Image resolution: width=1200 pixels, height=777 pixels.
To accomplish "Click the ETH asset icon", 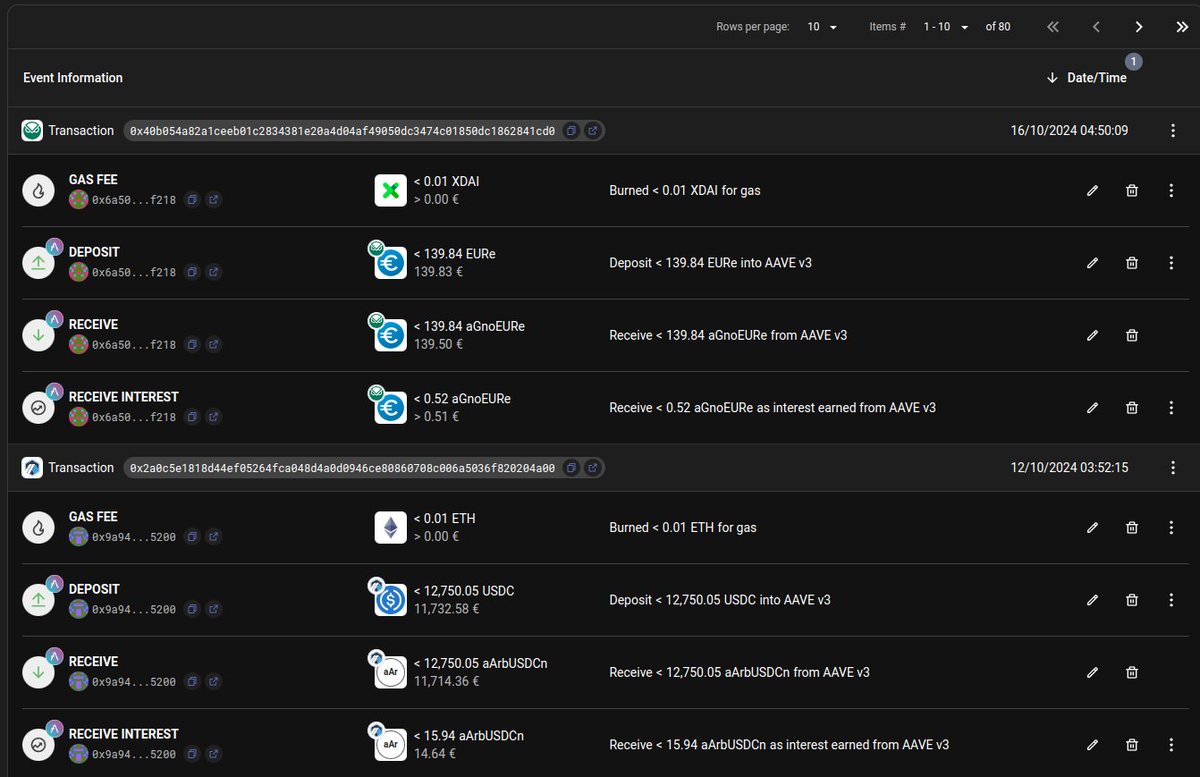I will (390, 527).
